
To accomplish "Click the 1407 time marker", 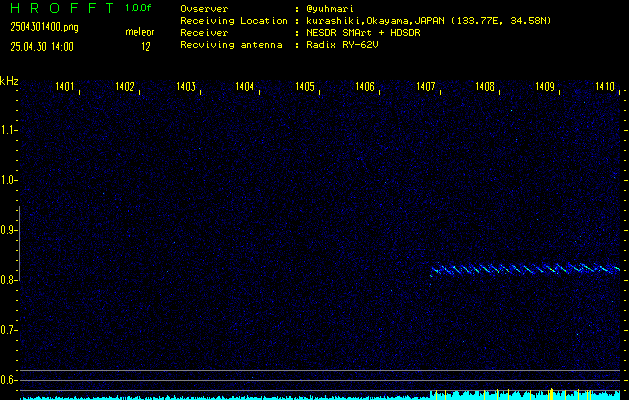I will 426,86.
